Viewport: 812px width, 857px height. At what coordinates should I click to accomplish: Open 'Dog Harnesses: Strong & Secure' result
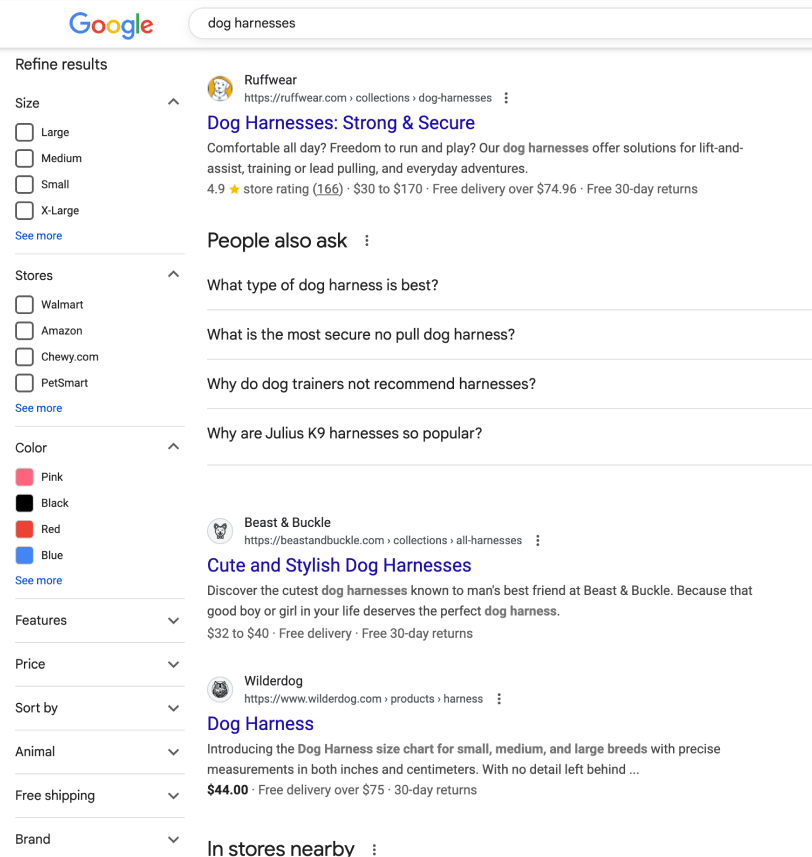coord(341,123)
